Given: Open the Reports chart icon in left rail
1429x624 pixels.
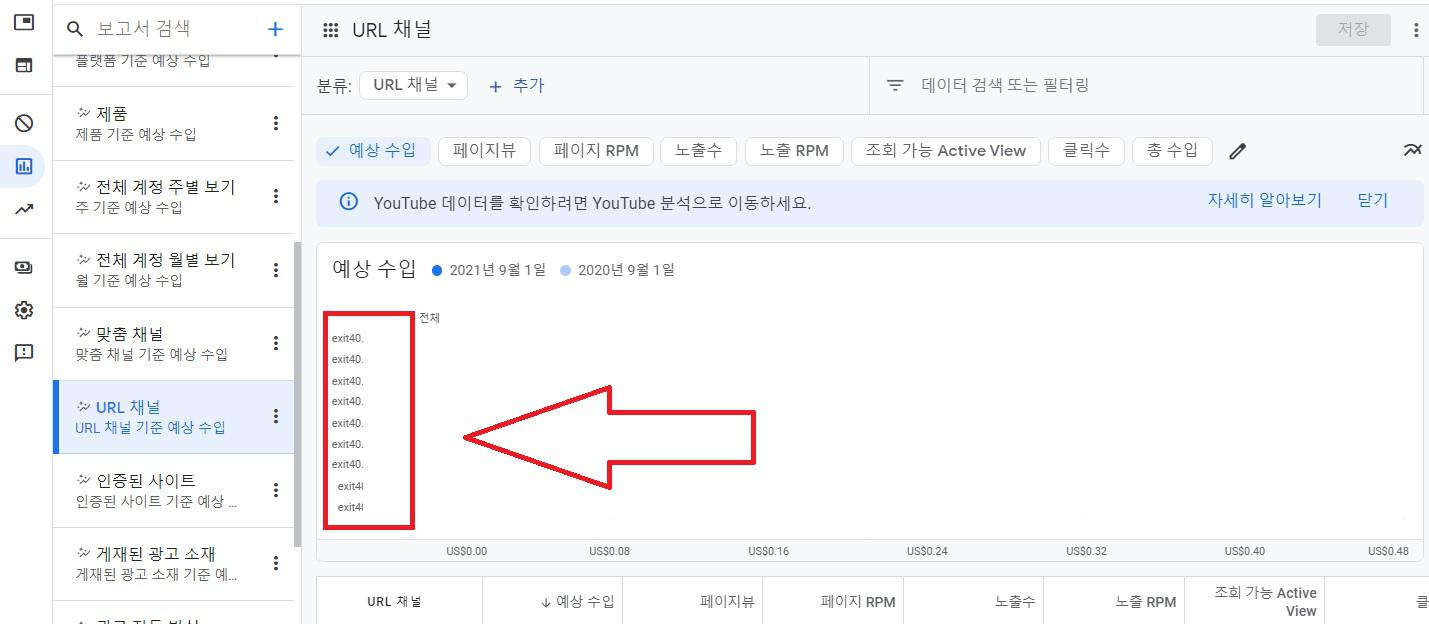Looking at the screenshot, I should tap(24, 166).
